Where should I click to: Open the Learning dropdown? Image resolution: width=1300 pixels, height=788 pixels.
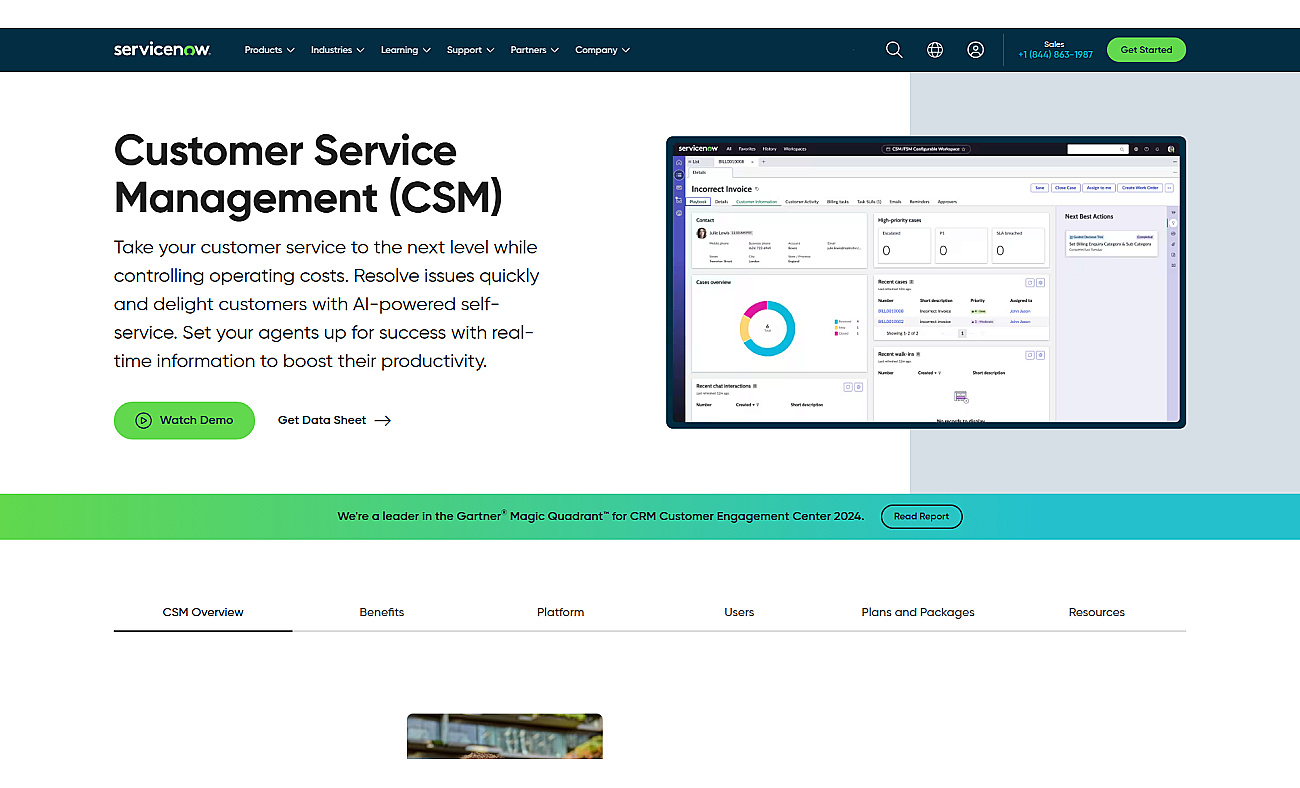[405, 50]
